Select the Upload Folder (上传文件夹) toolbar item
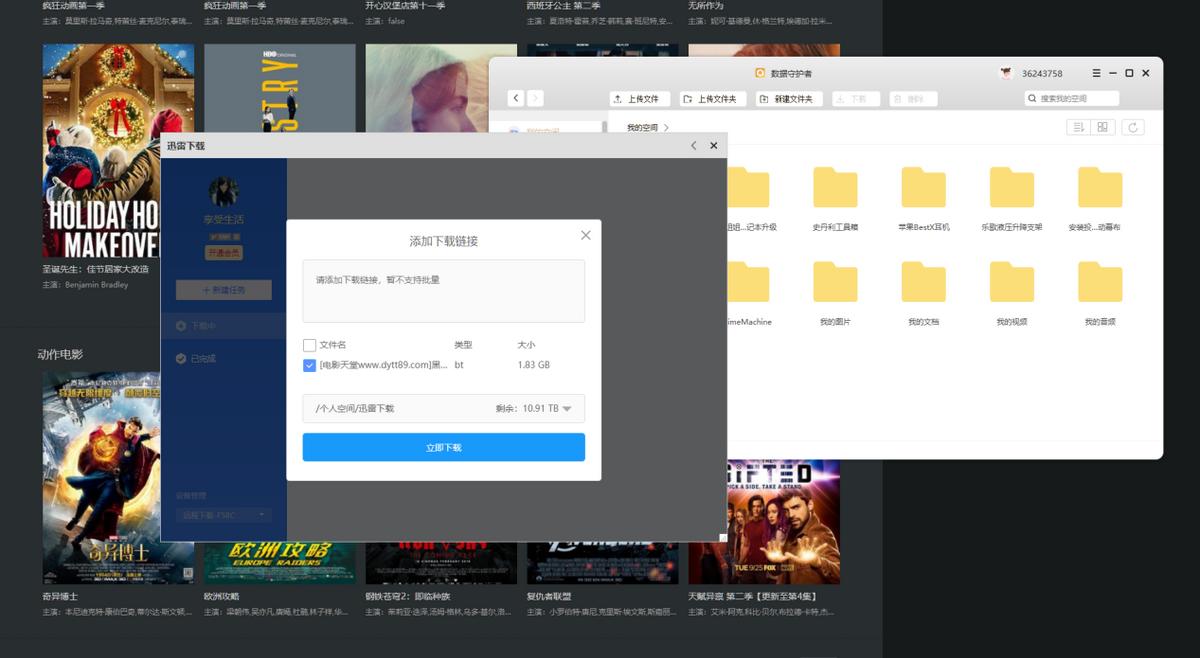The width and height of the screenshot is (1200, 658). click(712, 98)
